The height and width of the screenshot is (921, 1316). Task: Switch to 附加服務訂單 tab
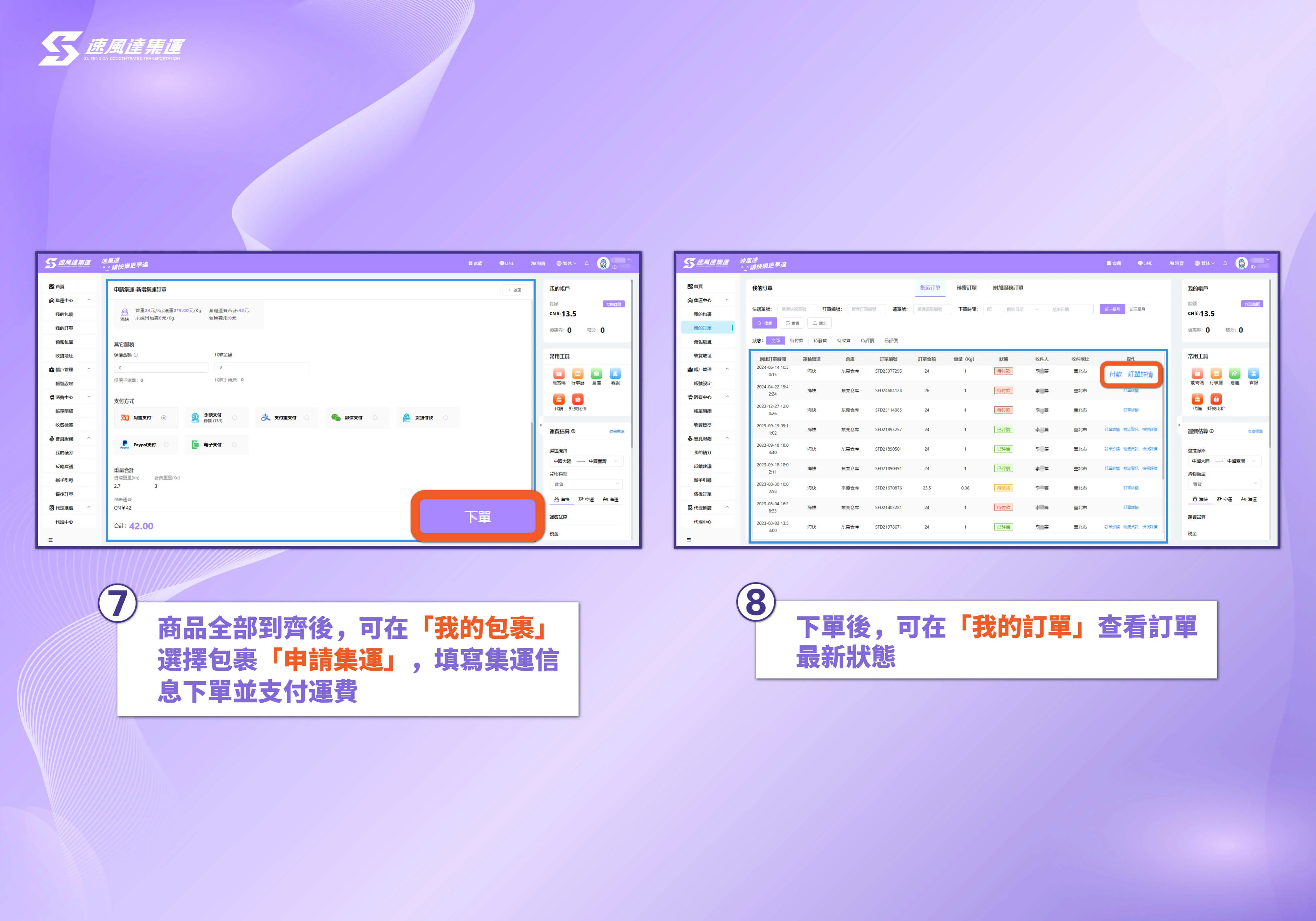tap(1008, 288)
